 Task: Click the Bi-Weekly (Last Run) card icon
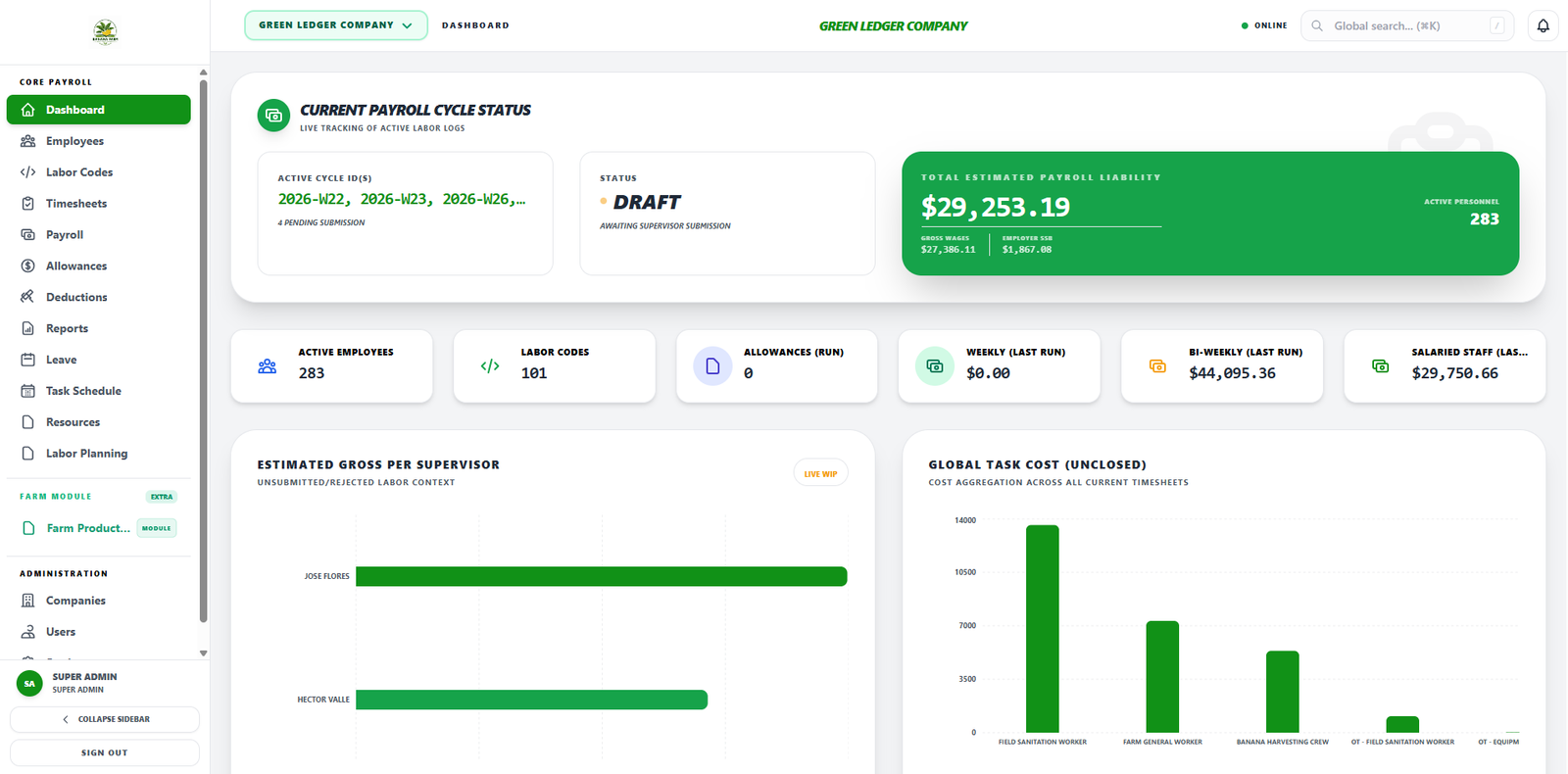click(x=1157, y=366)
